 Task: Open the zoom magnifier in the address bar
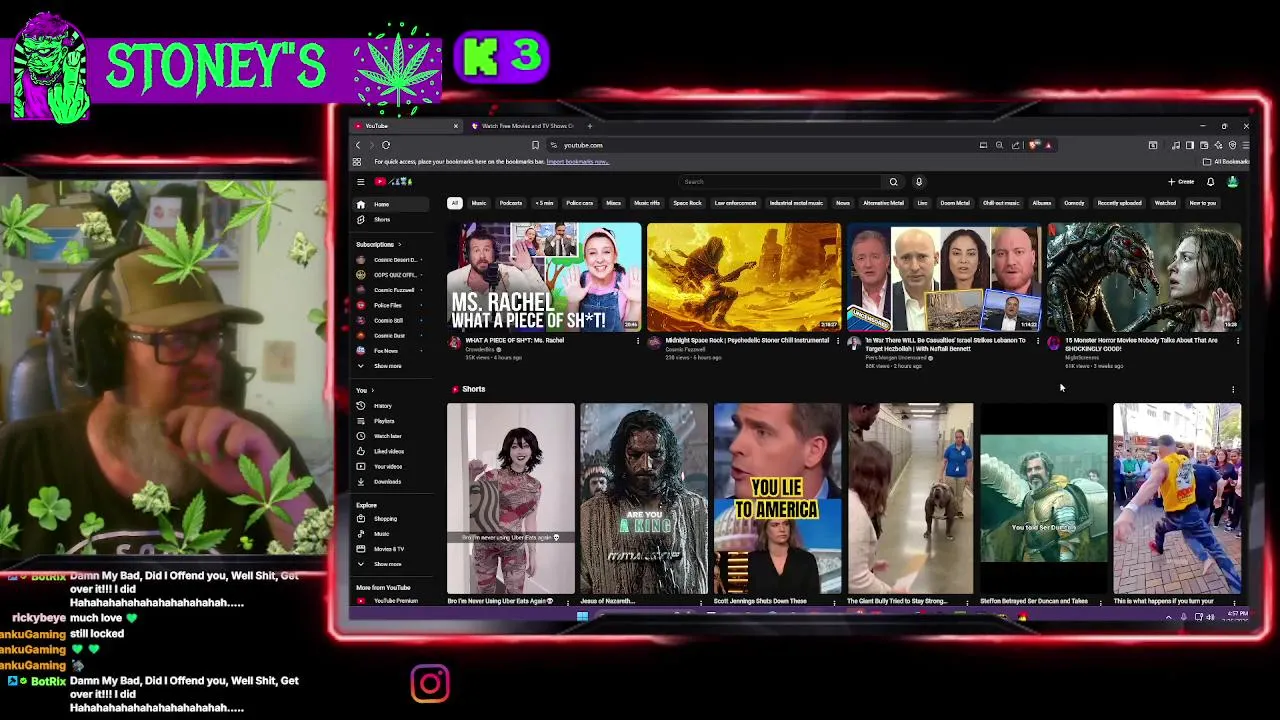(999, 145)
